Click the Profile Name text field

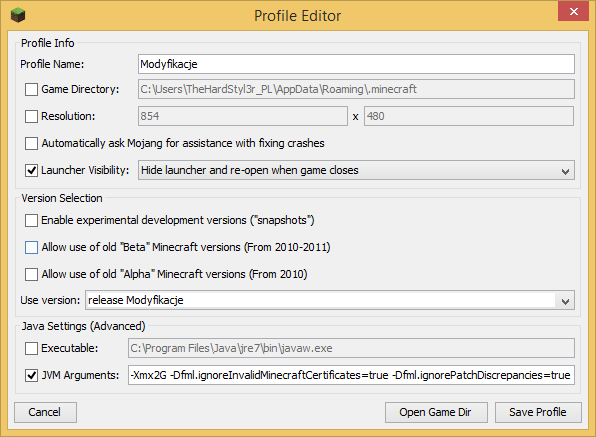click(356, 64)
